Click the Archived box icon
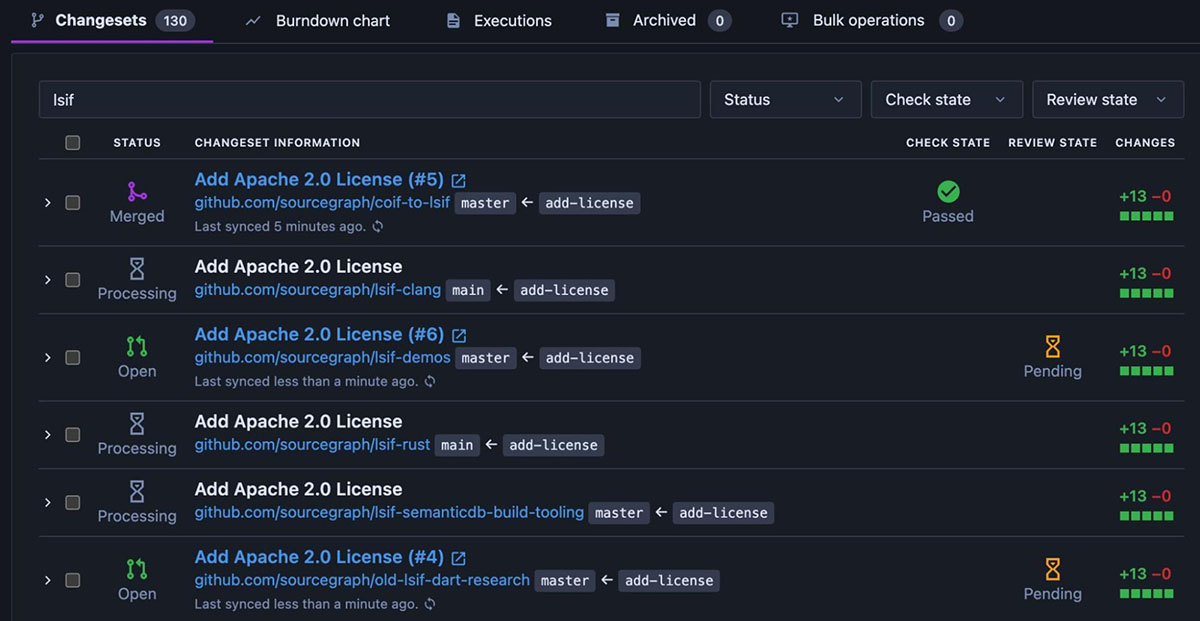This screenshot has height=621, width=1200. [612, 20]
